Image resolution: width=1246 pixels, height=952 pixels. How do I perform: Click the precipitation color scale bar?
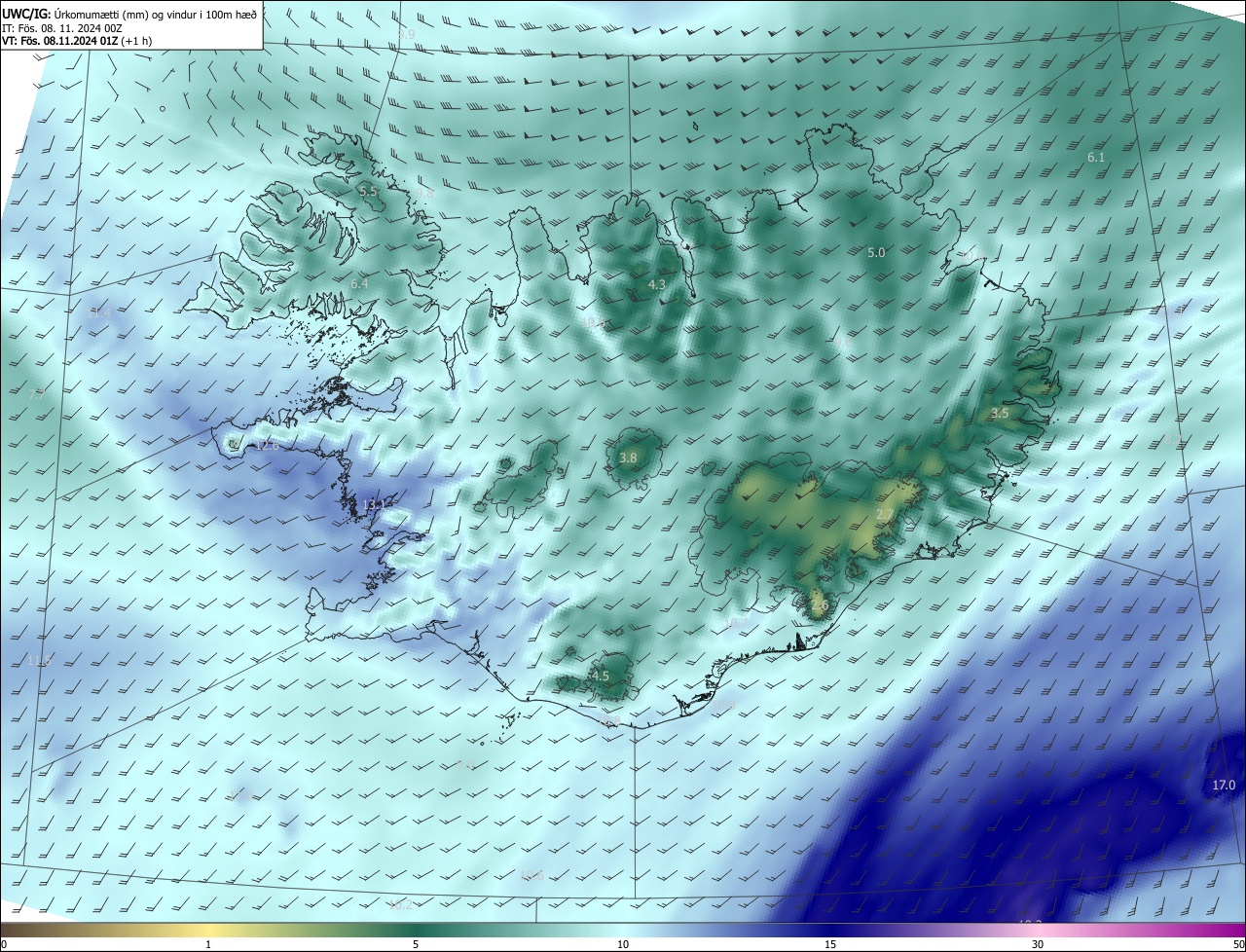pos(623,930)
